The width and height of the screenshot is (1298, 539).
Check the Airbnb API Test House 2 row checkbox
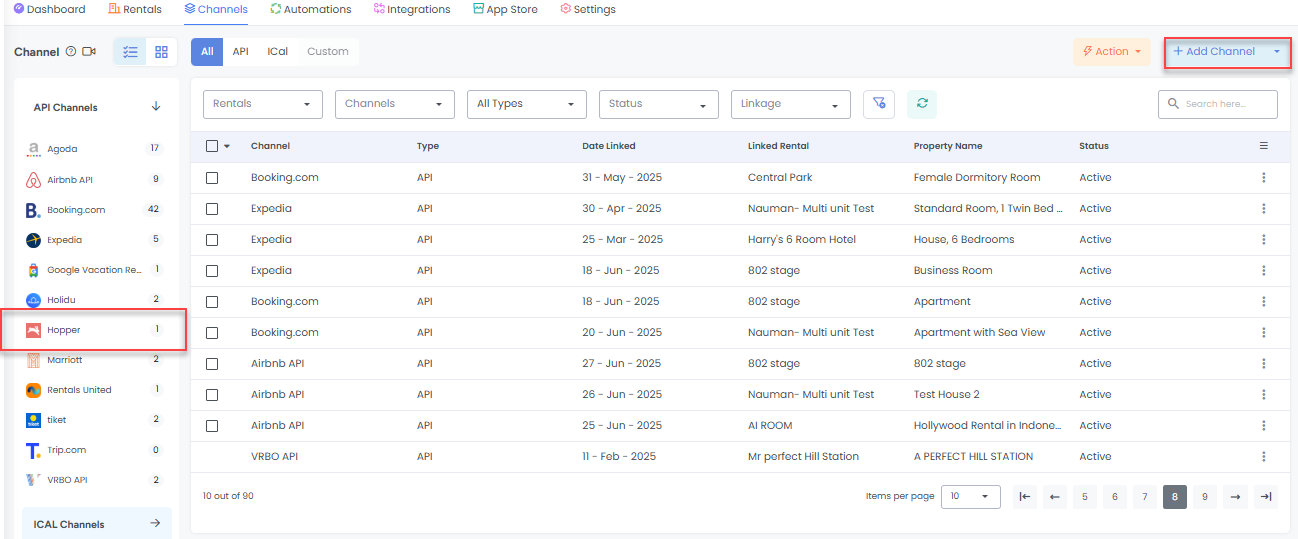click(212, 395)
